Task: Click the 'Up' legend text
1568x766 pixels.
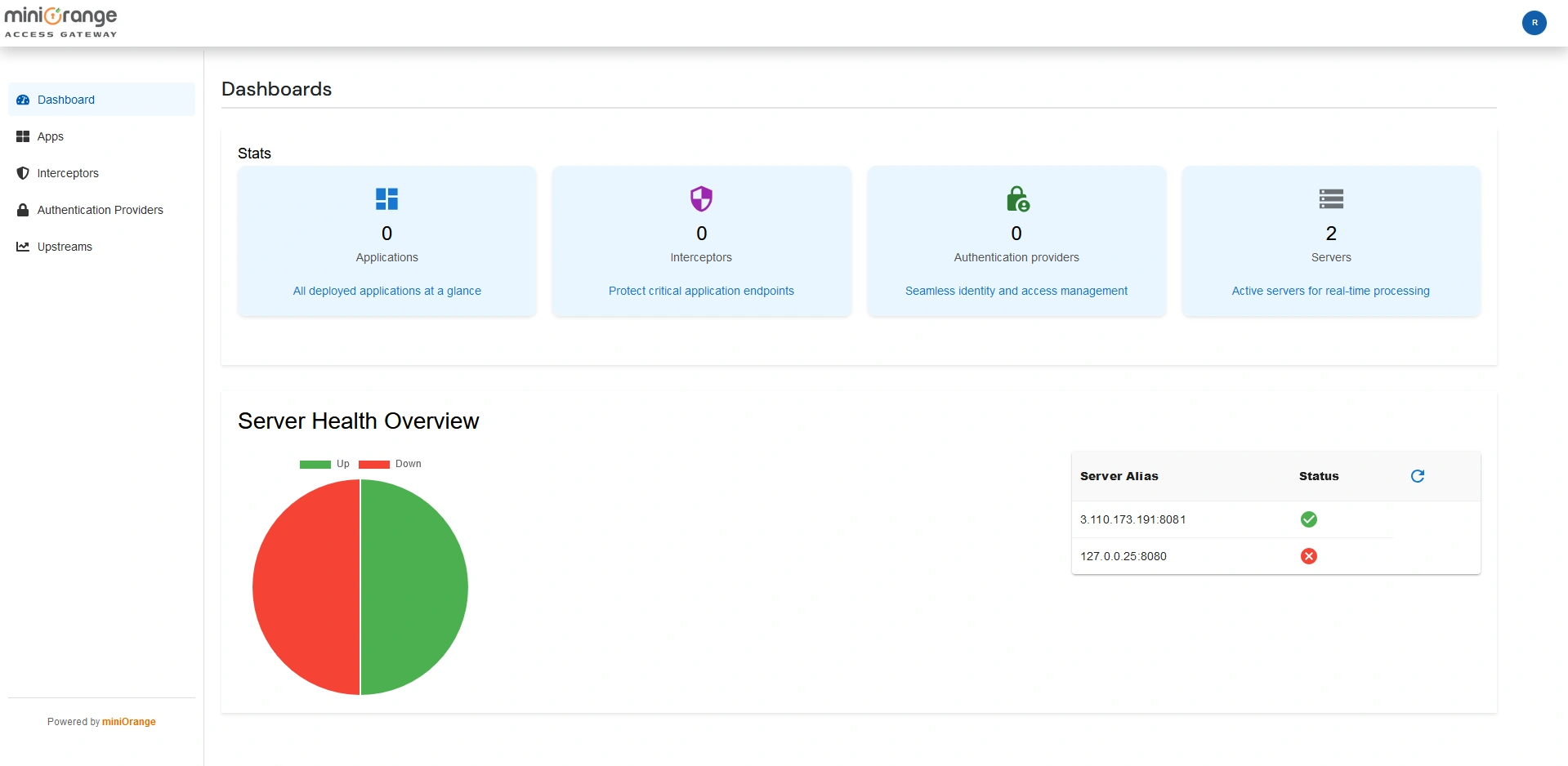Action: pos(343,464)
